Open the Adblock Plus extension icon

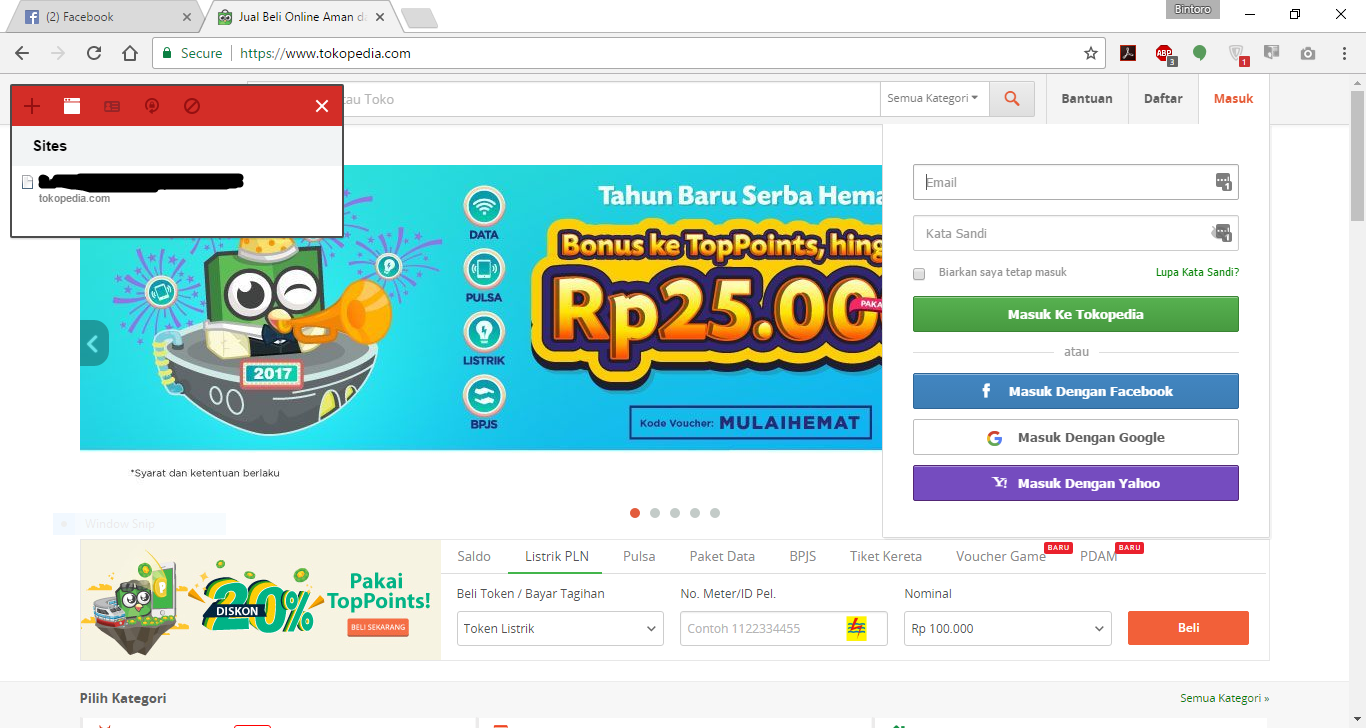click(x=1165, y=54)
